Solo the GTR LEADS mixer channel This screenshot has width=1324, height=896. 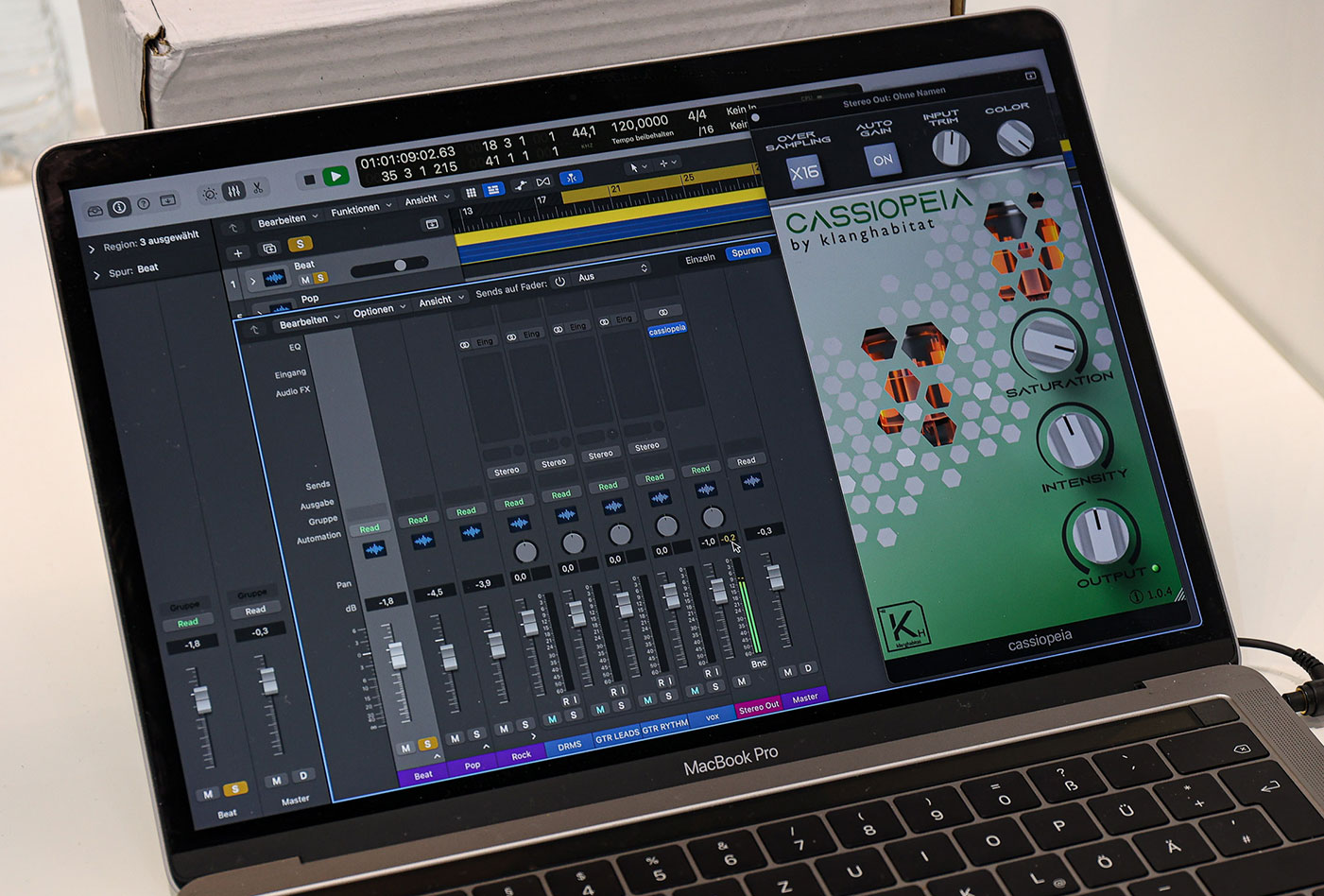click(x=621, y=705)
